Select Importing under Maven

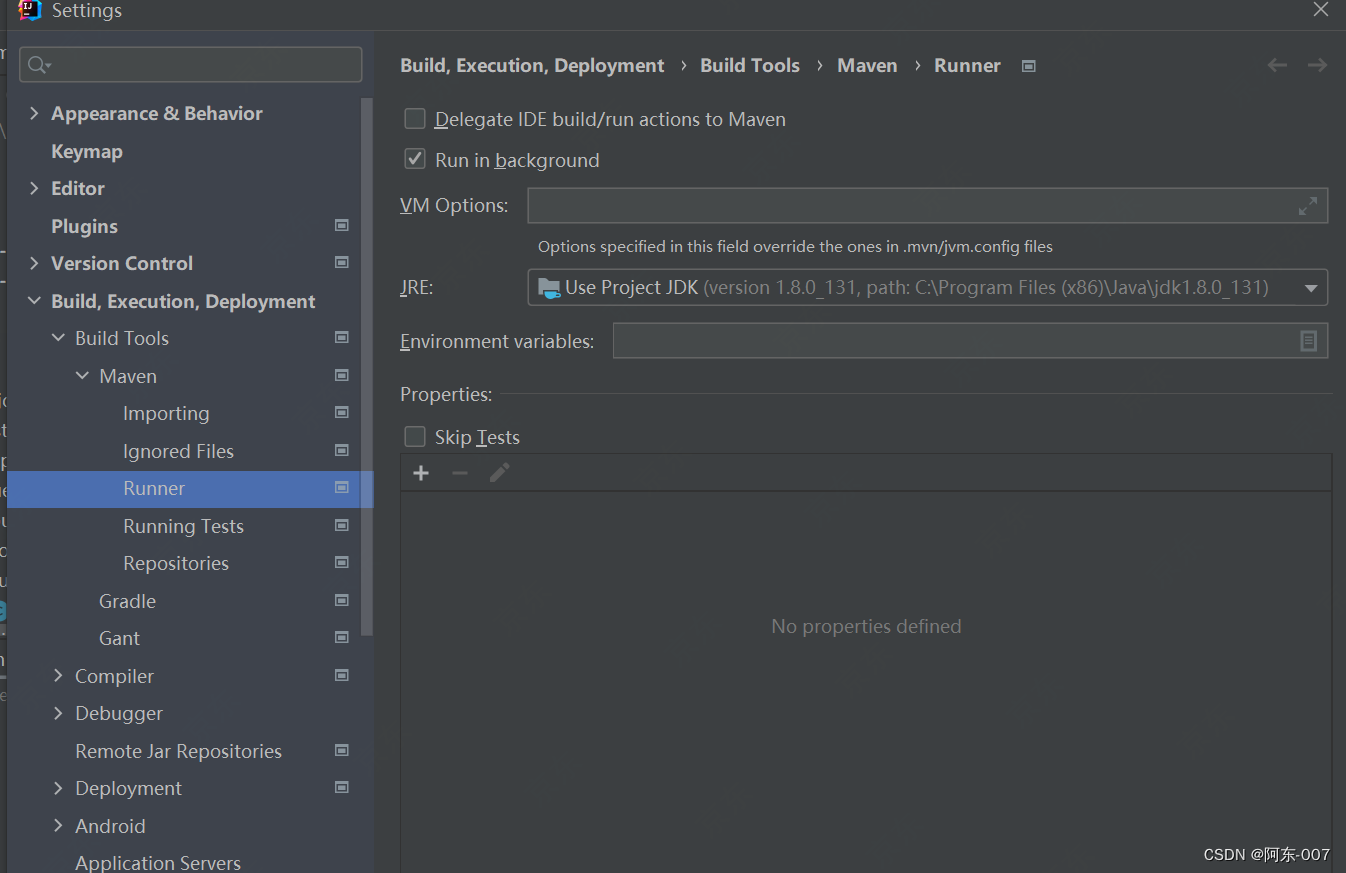[166, 413]
